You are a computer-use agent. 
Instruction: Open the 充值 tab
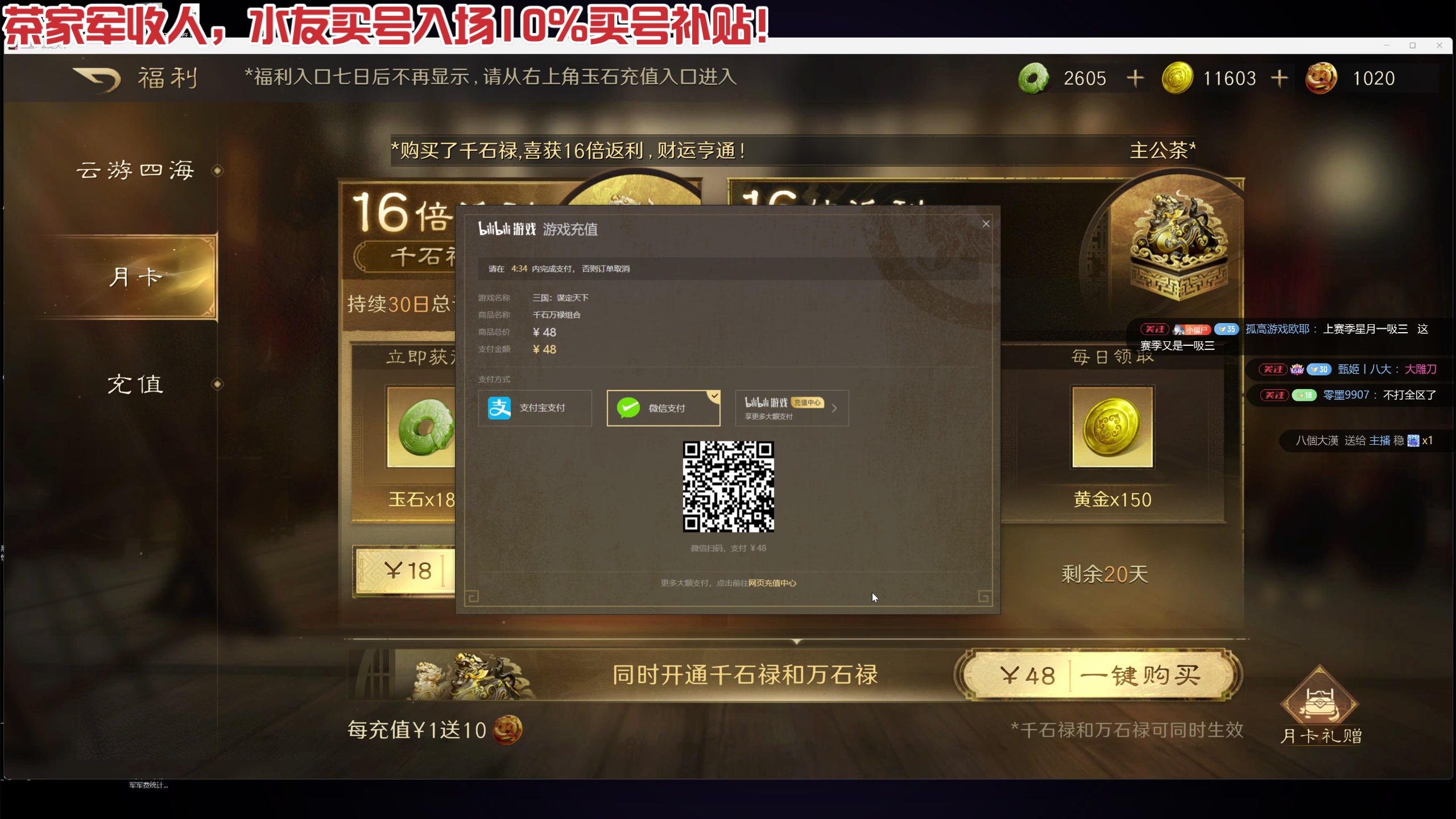coord(135,384)
